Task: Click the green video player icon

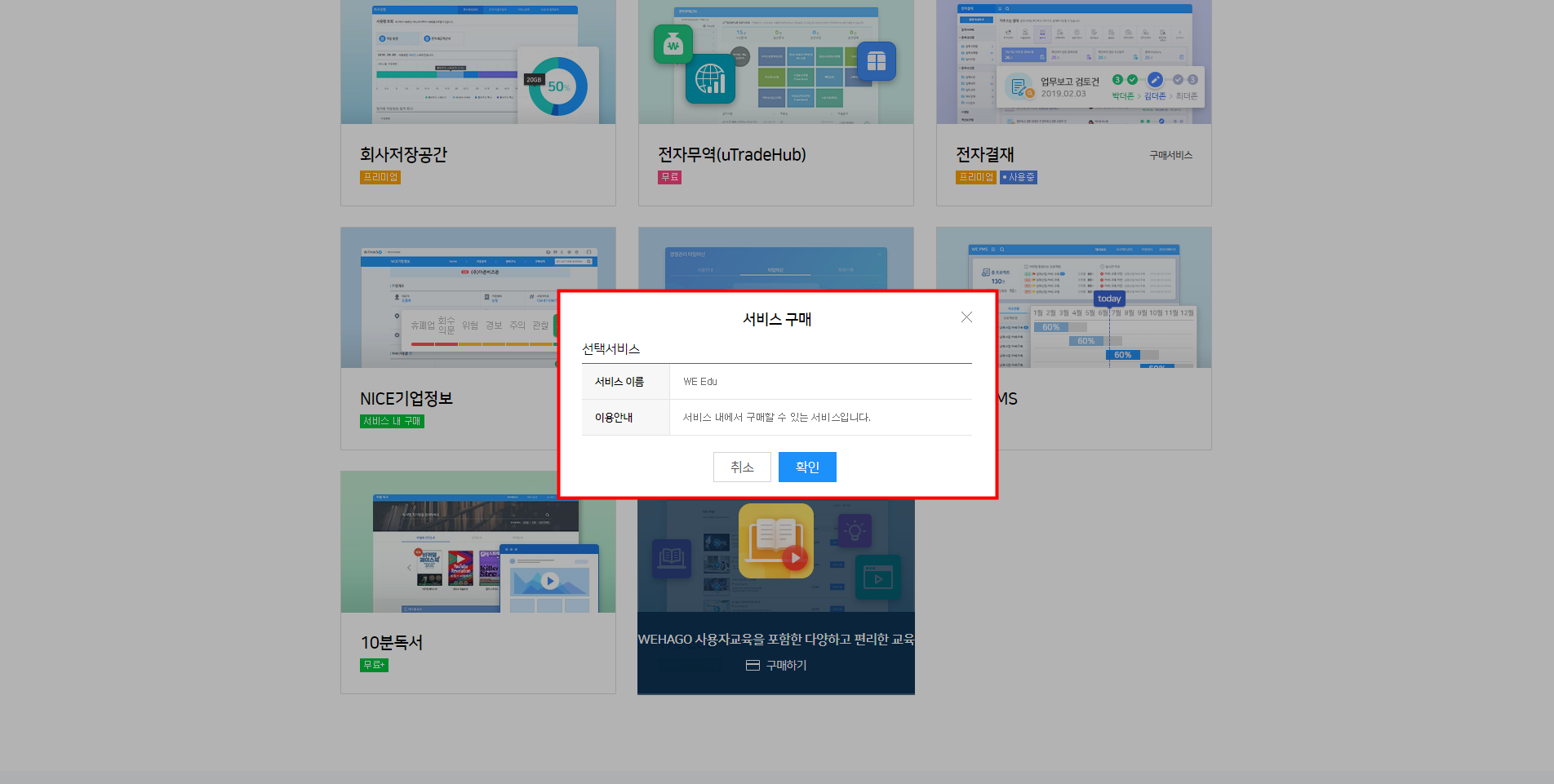Action: (x=877, y=578)
